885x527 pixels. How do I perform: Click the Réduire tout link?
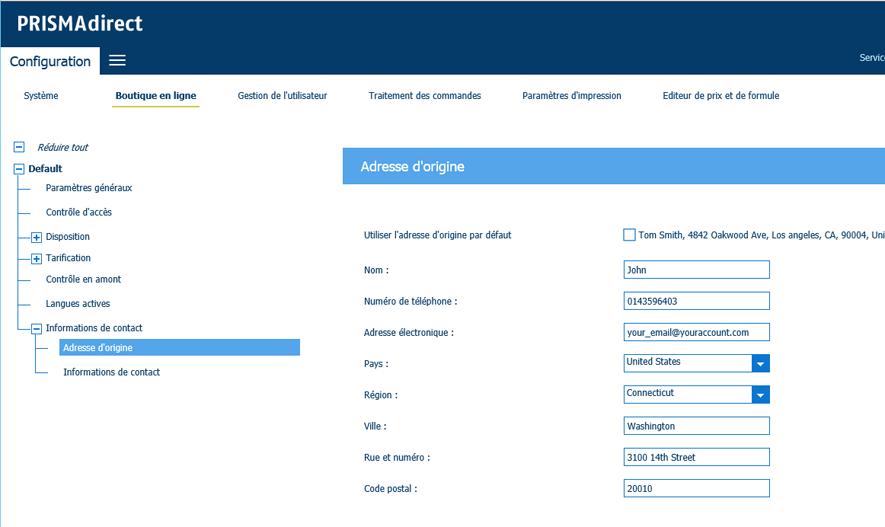pyautogui.click(x=63, y=147)
